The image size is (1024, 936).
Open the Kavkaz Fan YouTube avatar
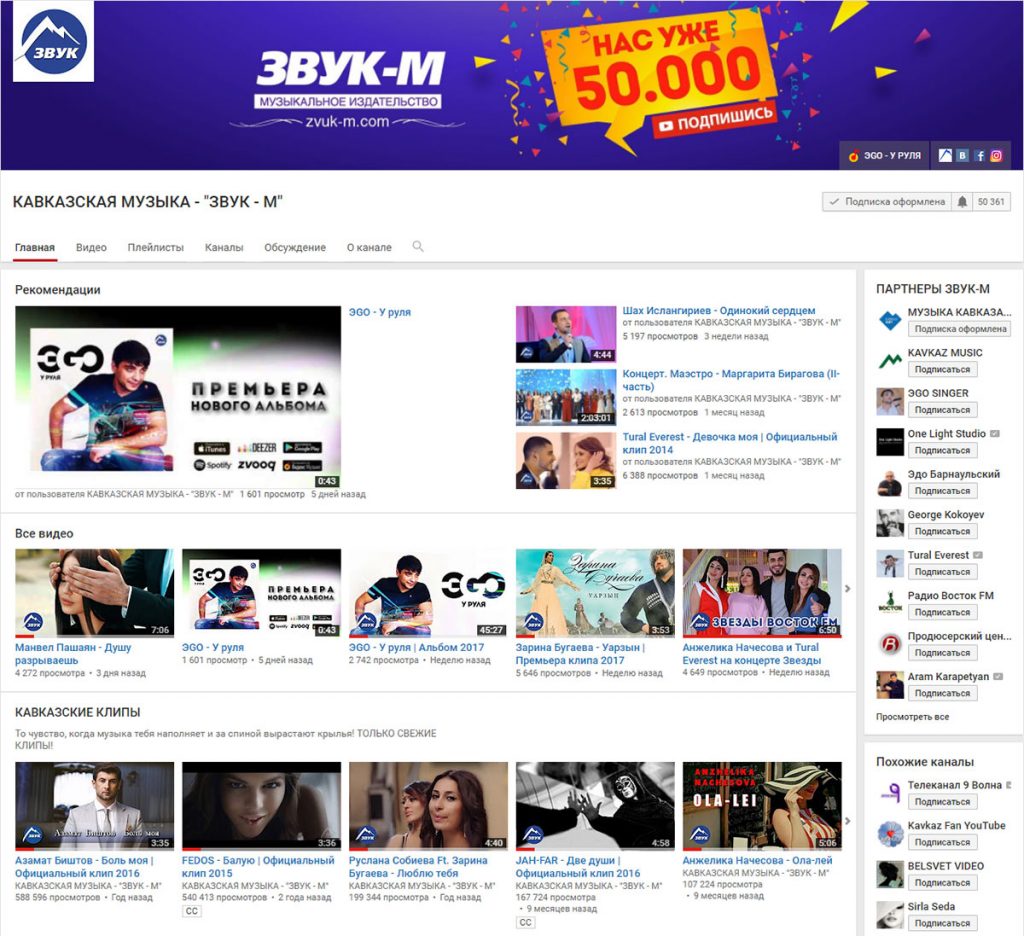point(890,833)
